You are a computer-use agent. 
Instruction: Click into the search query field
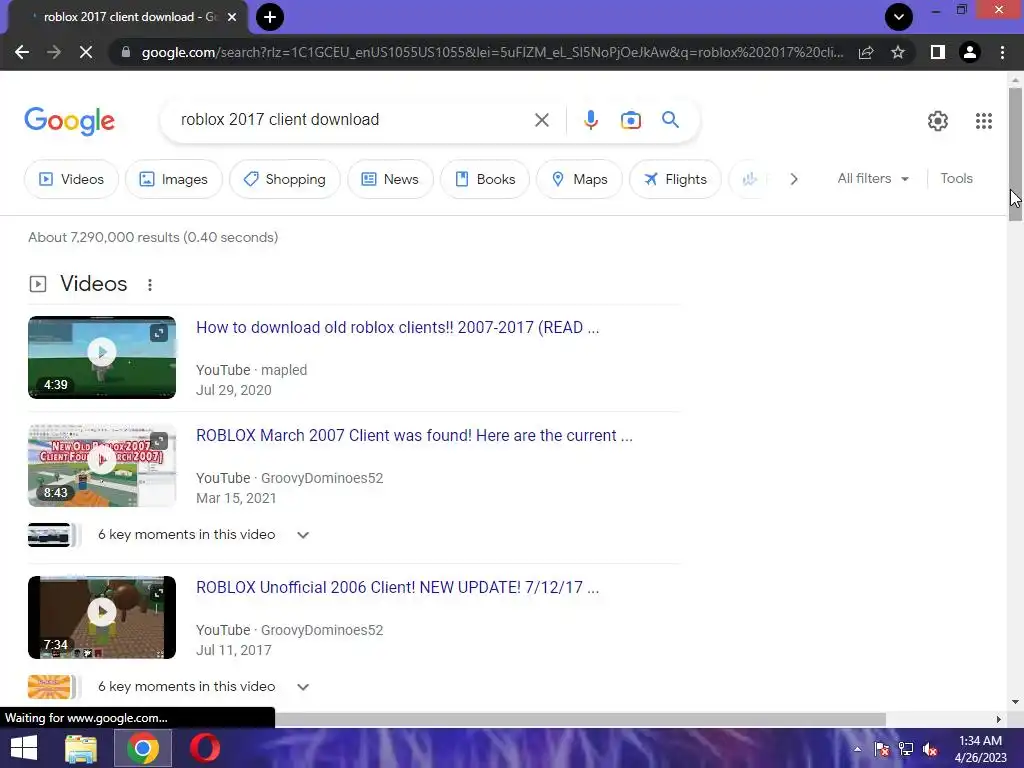(353, 120)
